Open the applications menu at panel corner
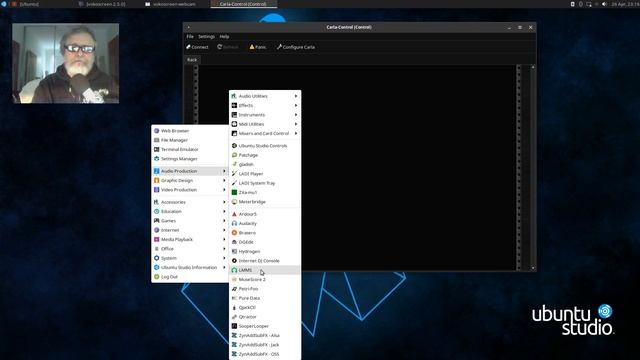This screenshot has width=640, height=360. (x=4, y=4)
